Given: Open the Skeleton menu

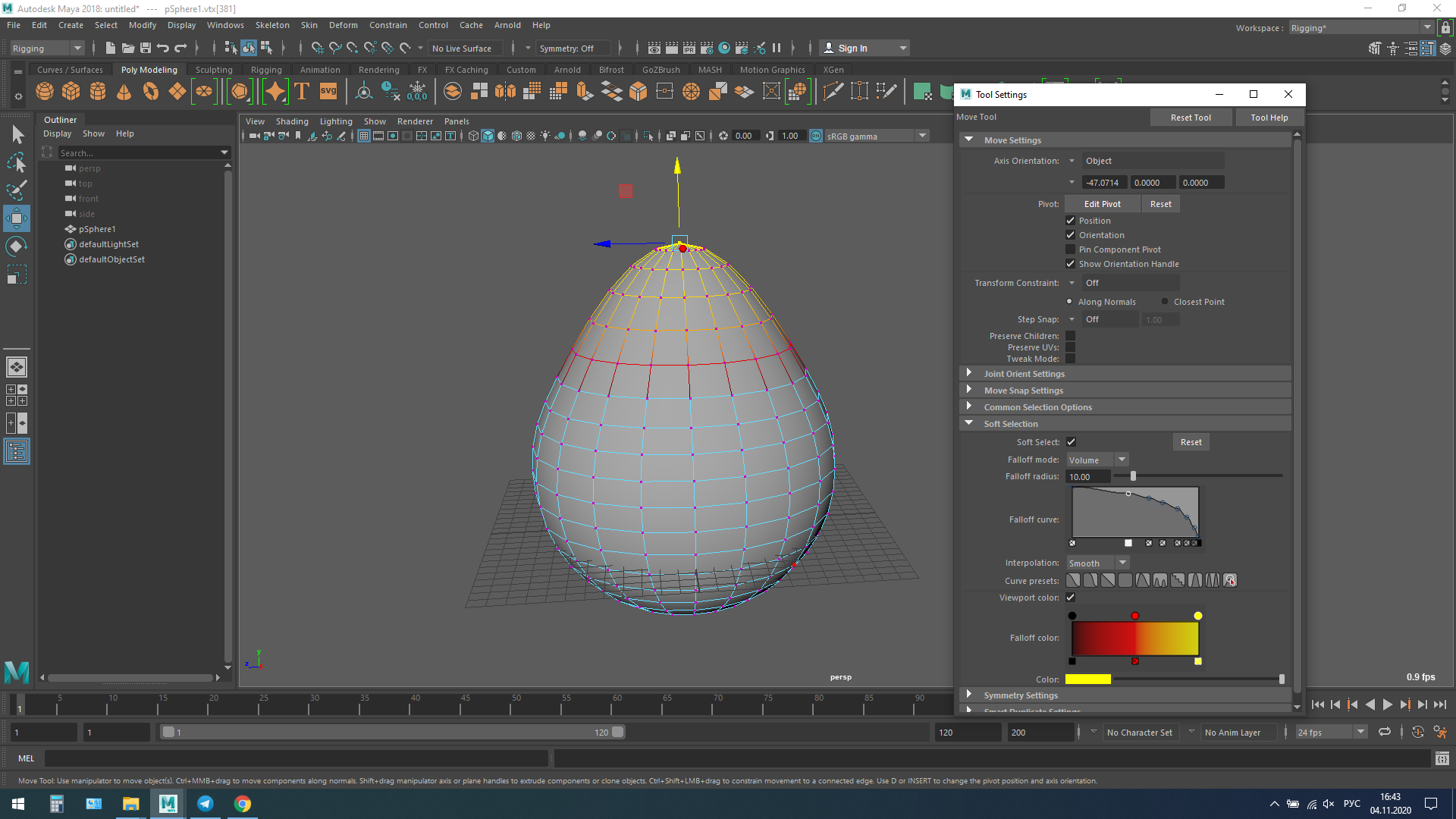Looking at the screenshot, I should (x=272, y=25).
